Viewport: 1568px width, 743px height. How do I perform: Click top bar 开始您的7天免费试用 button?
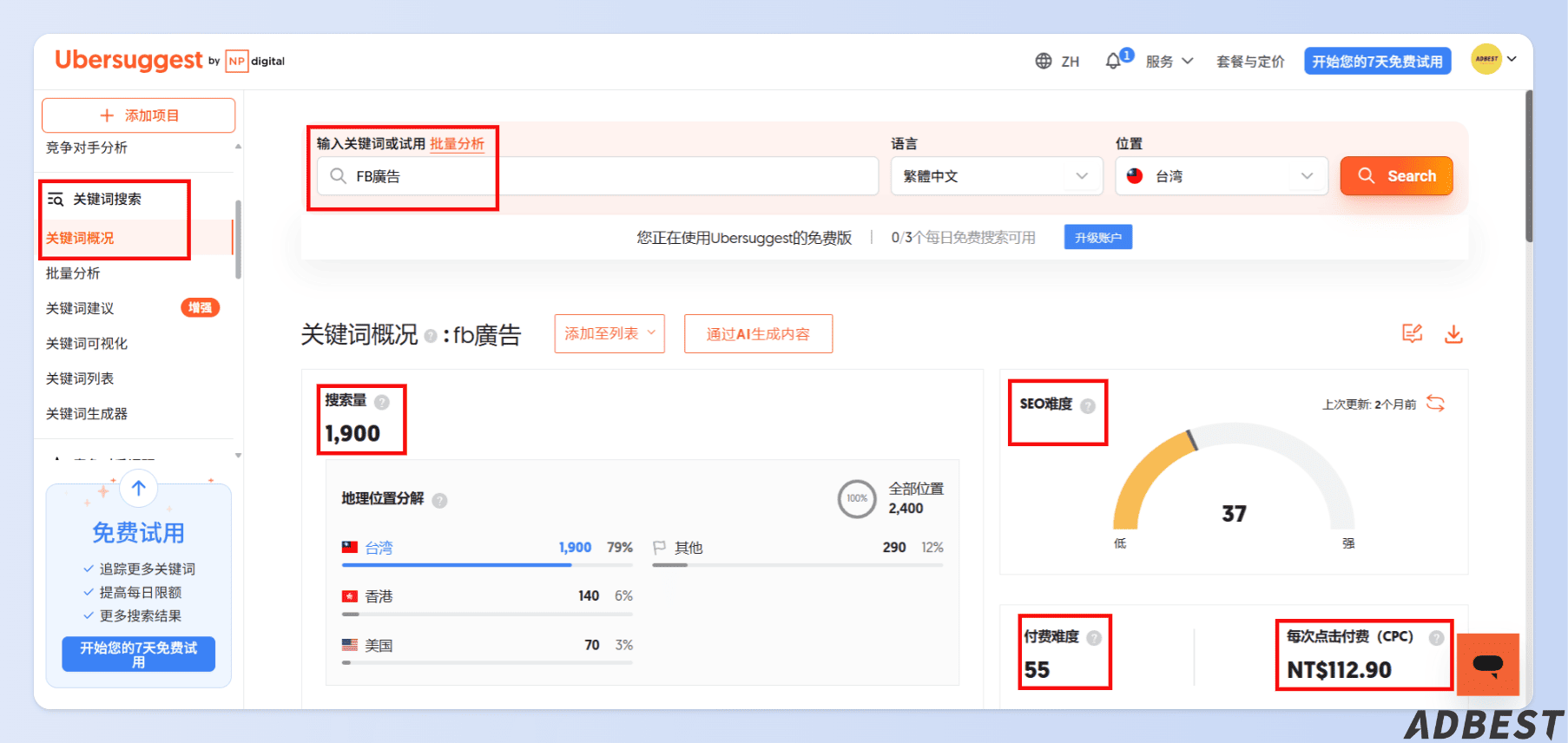click(1377, 61)
